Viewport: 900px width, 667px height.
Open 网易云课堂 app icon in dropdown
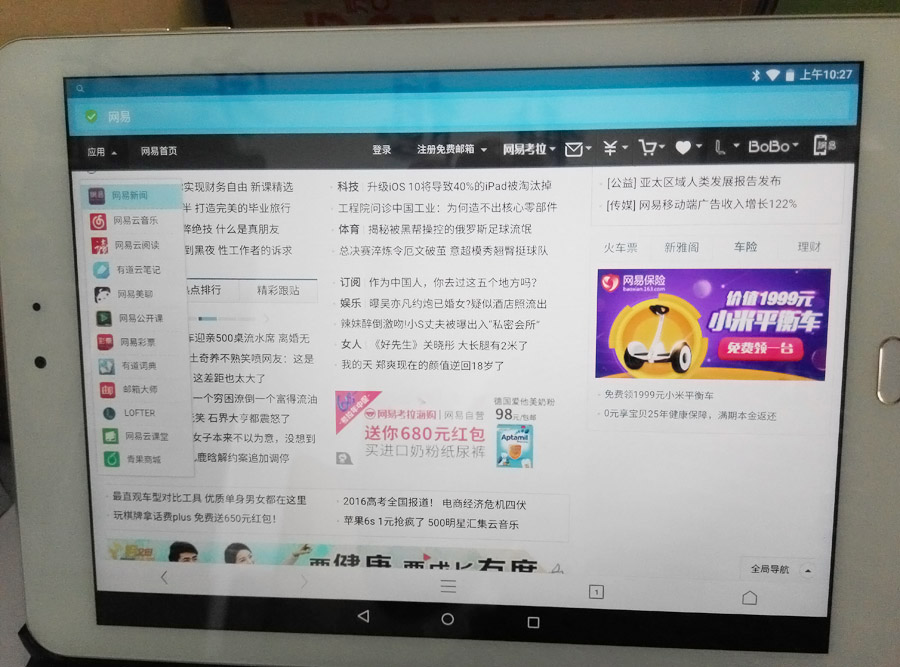point(110,436)
